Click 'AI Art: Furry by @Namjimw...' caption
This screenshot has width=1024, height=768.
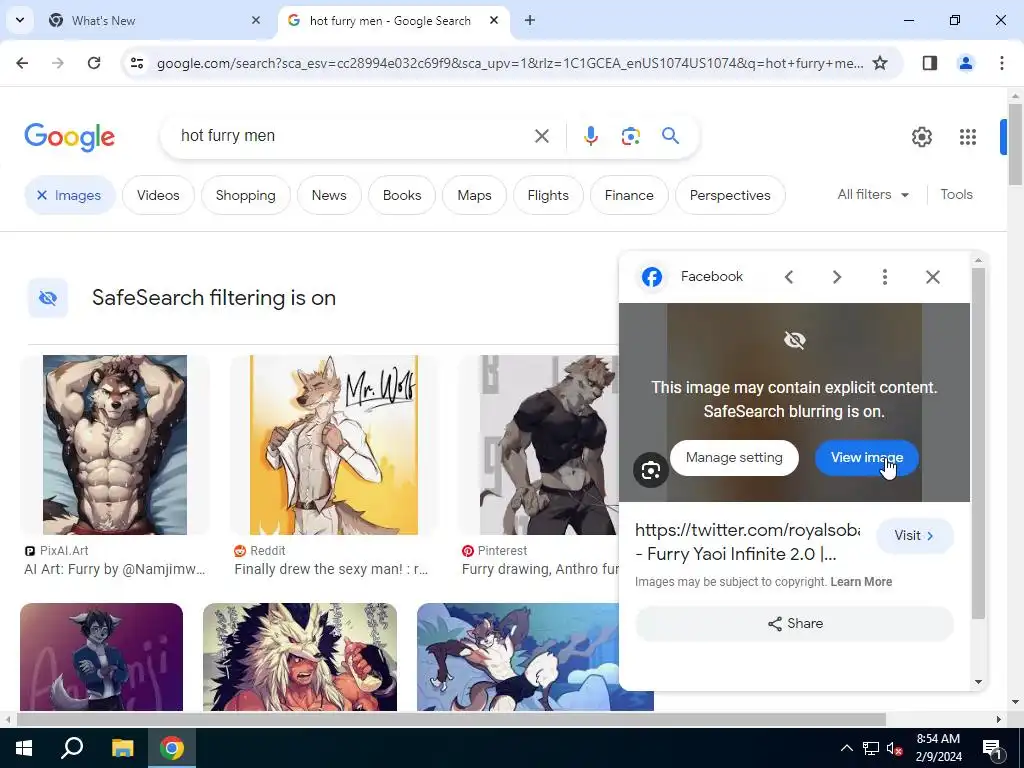pos(115,569)
